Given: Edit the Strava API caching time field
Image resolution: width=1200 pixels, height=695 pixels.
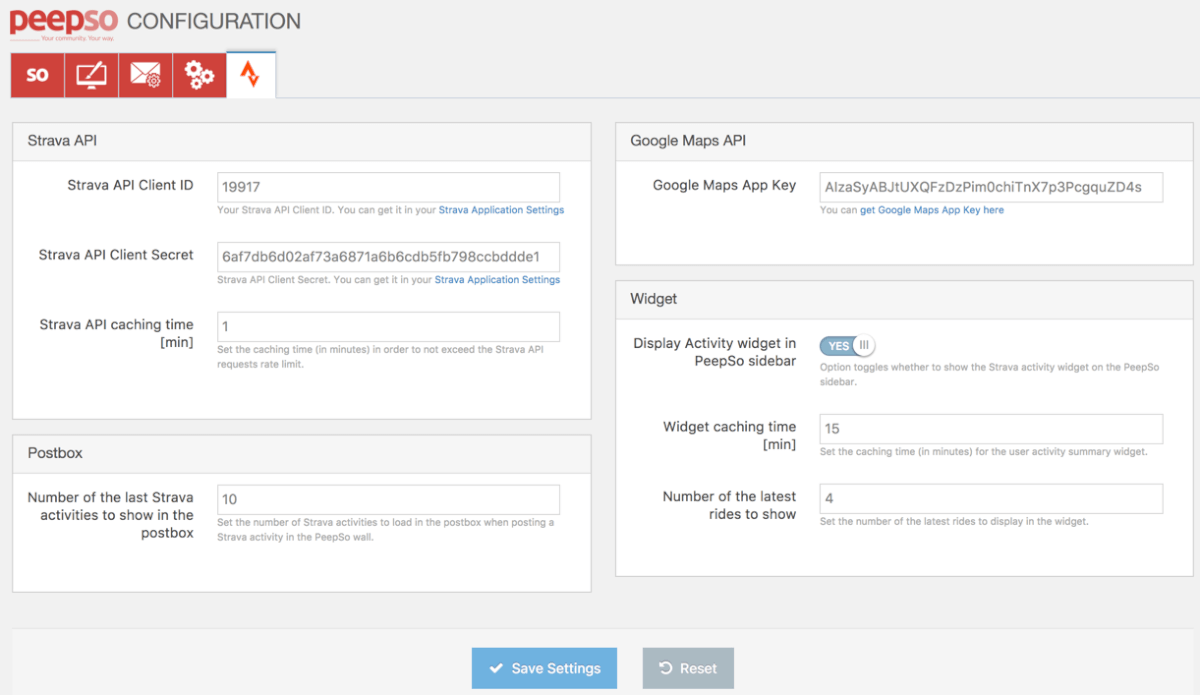Looking at the screenshot, I should tap(388, 327).
